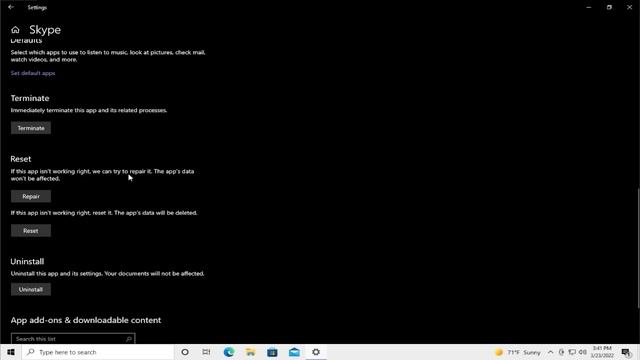Go back using the Settings back arrow
The width and height of the screenshot is (640, 360).
coord(11,7)
